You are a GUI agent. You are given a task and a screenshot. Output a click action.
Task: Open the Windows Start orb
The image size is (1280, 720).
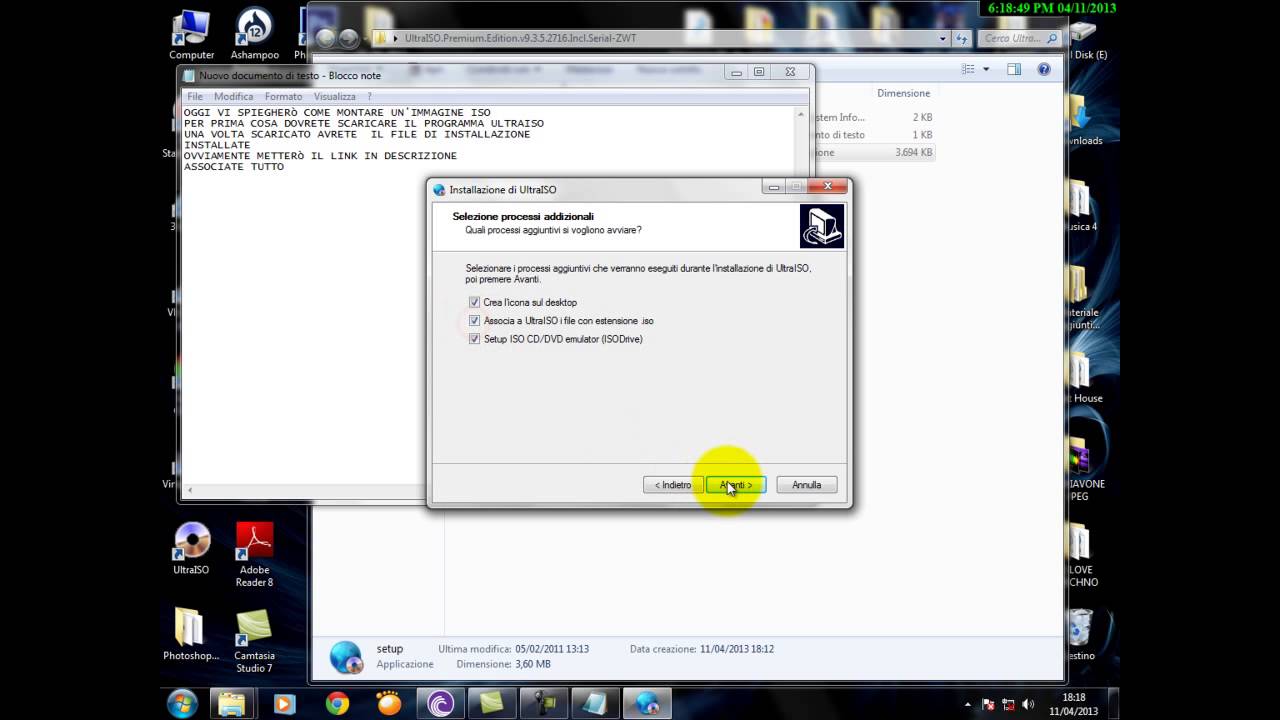(x=182, y=704)
